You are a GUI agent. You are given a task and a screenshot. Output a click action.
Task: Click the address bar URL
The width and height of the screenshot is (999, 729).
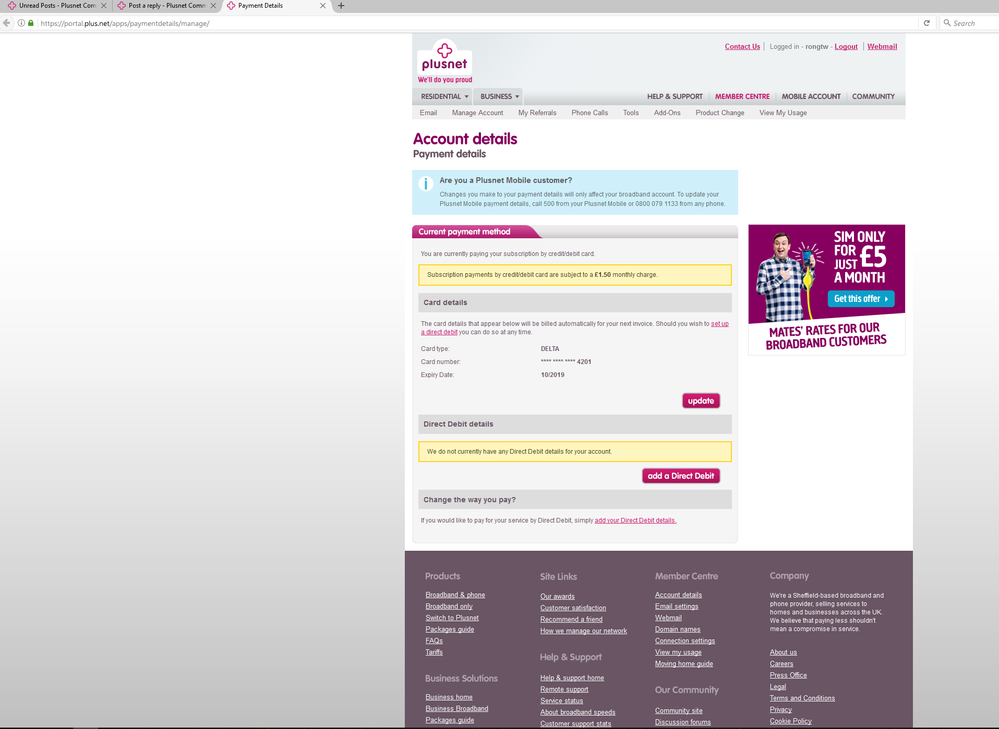click(x=125, y=23)
